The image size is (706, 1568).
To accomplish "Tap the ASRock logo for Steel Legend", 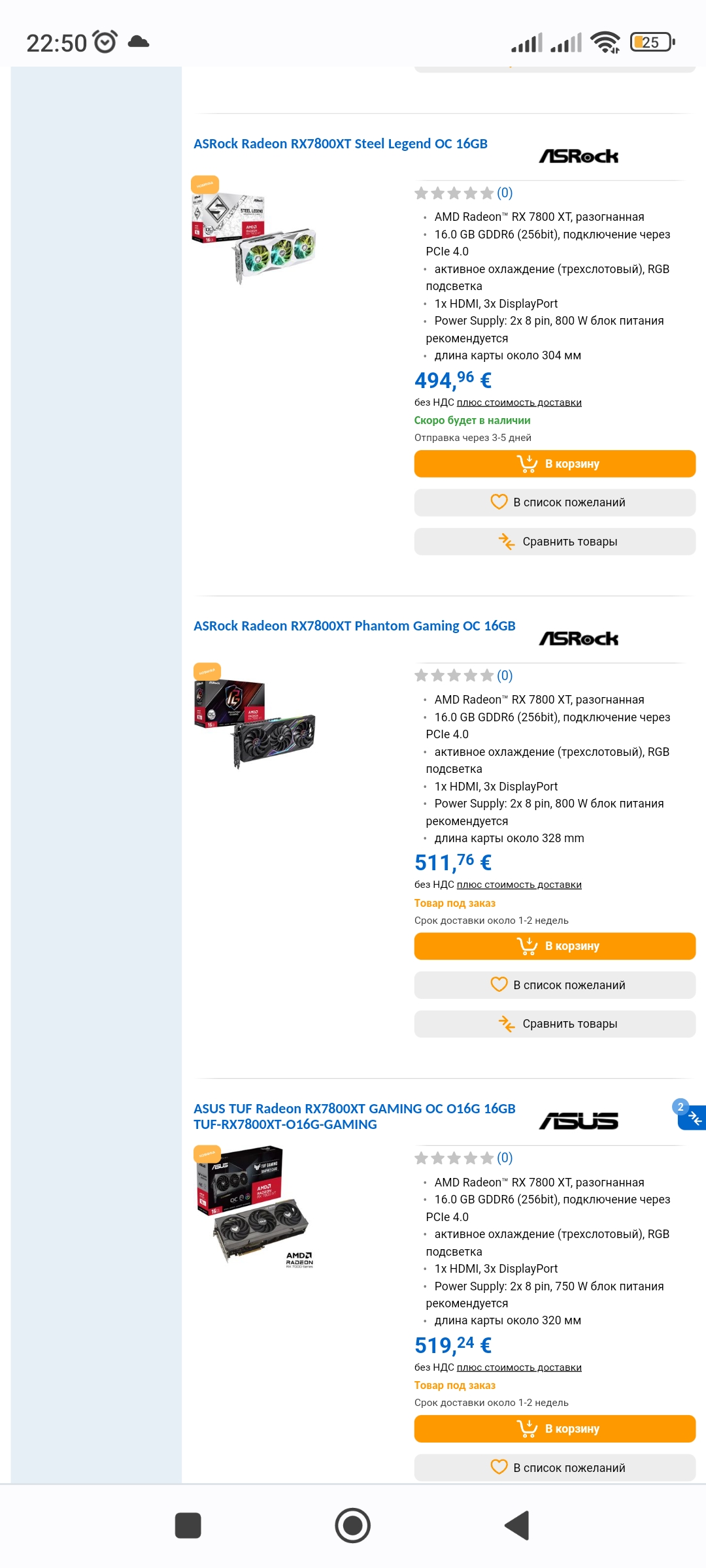I will tap(579, 156).
